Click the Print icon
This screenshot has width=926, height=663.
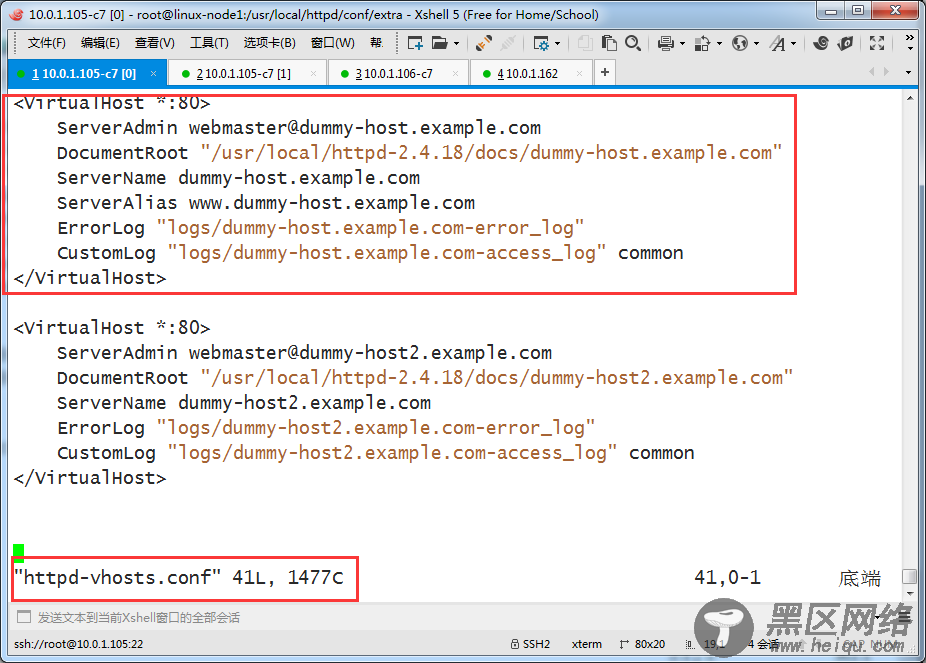coord(666,43)
